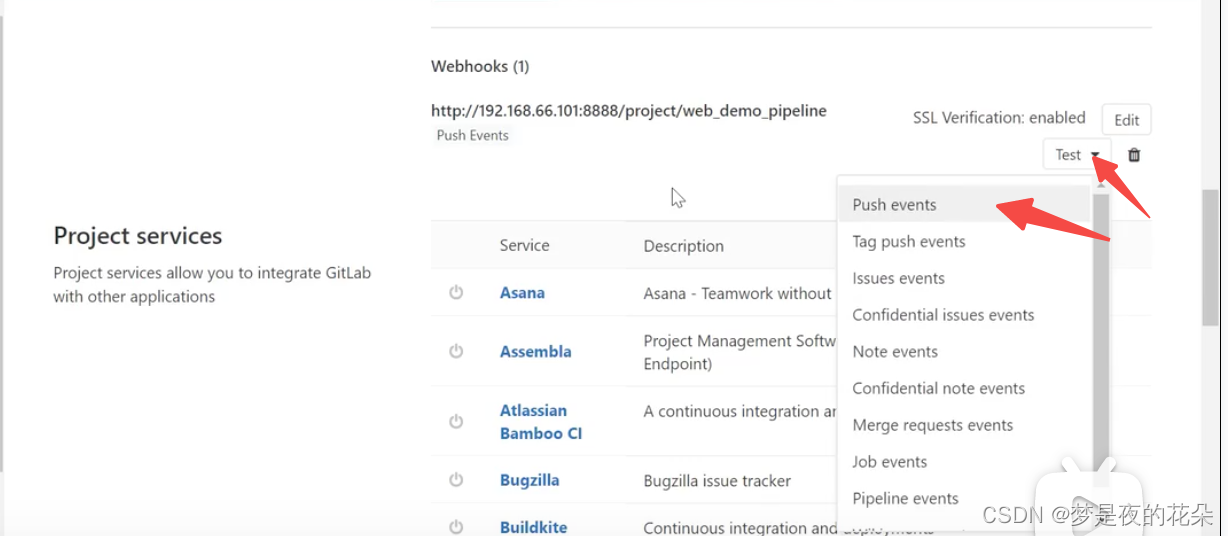Open the Asana service link

[x=522, y=293]
